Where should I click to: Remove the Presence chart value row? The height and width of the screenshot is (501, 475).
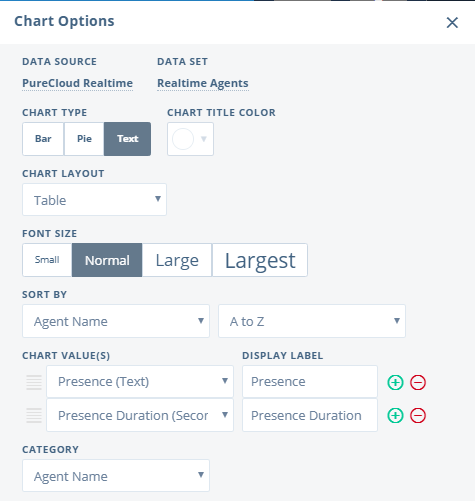[x=418, y=382]
